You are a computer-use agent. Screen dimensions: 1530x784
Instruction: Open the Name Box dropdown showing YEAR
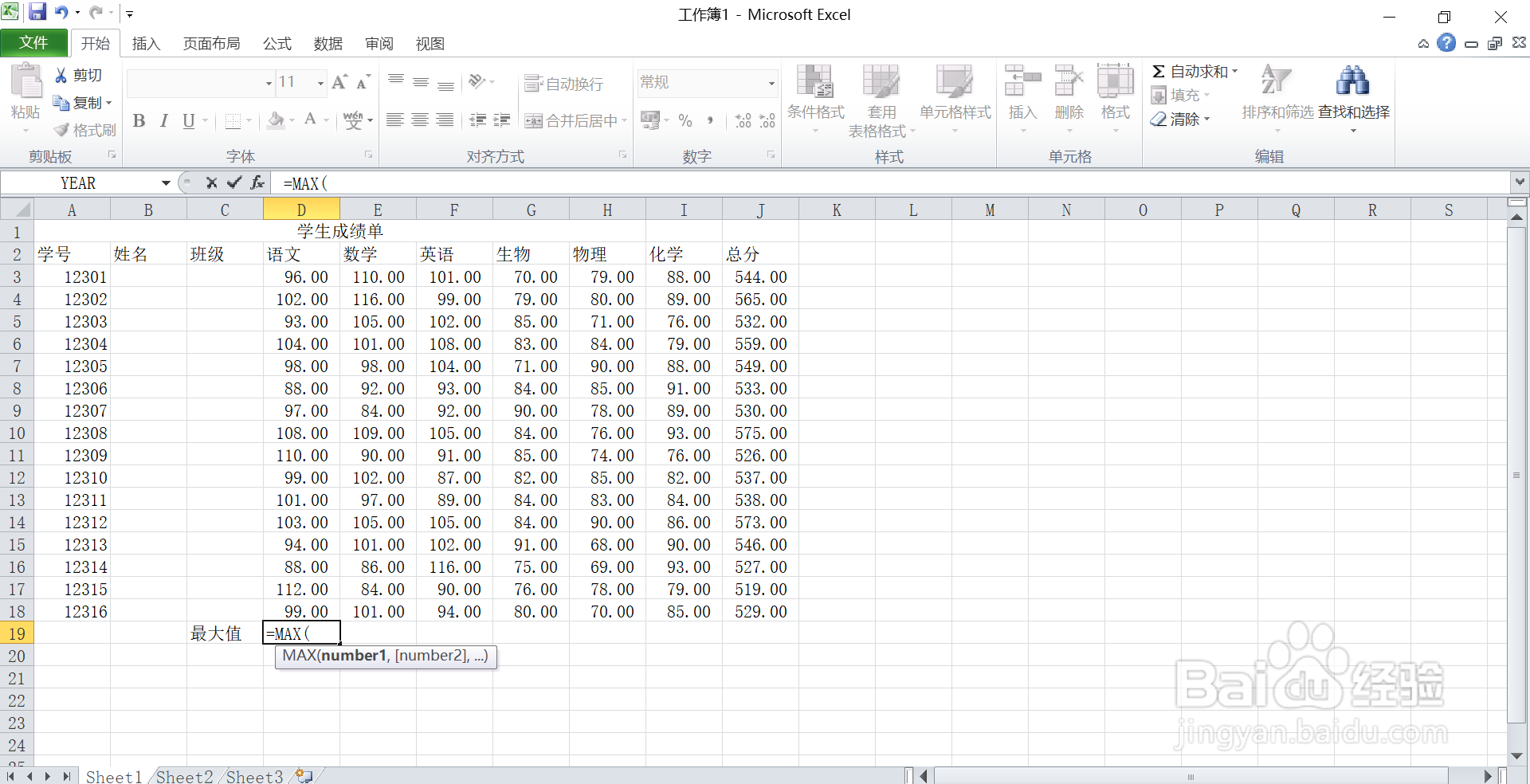click(166, 183)
